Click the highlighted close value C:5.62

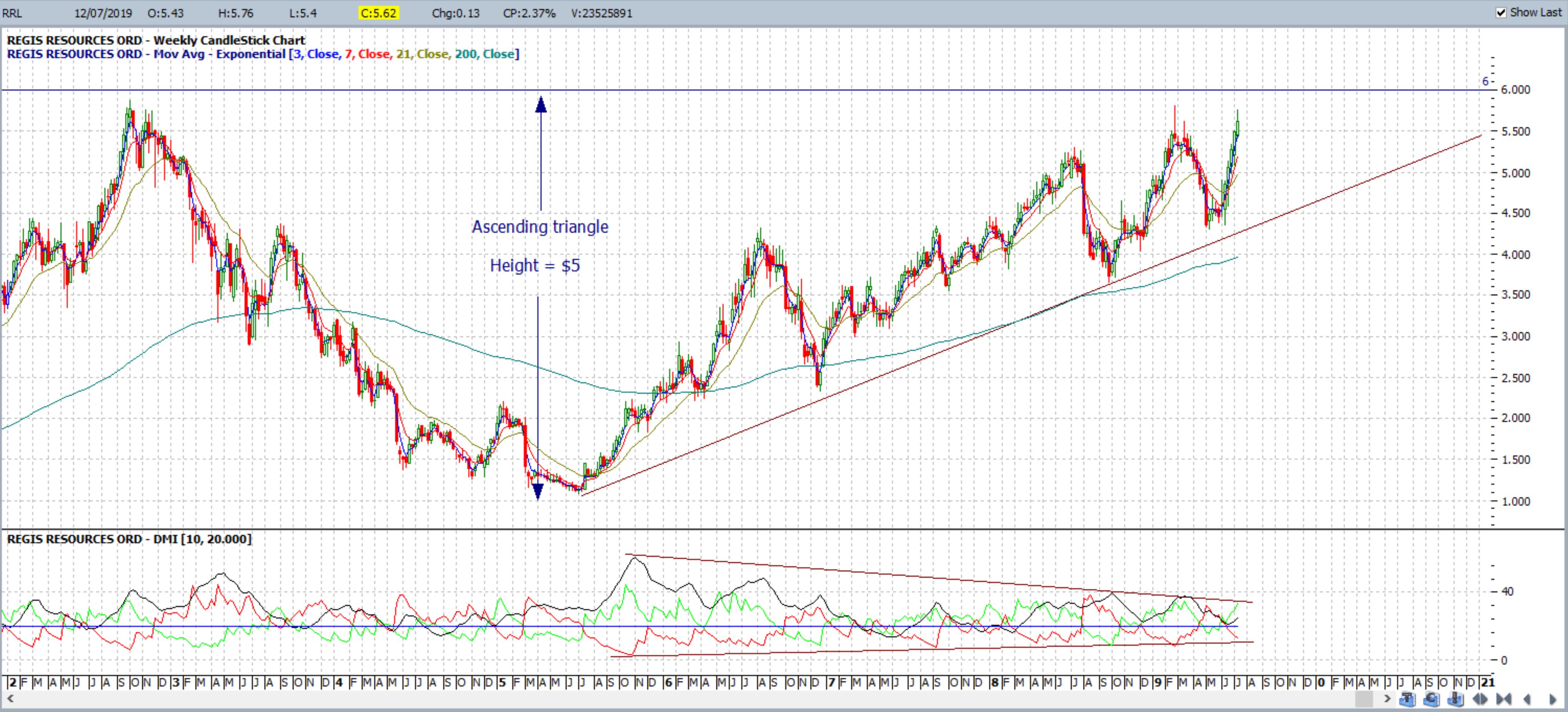coord(379,13)
